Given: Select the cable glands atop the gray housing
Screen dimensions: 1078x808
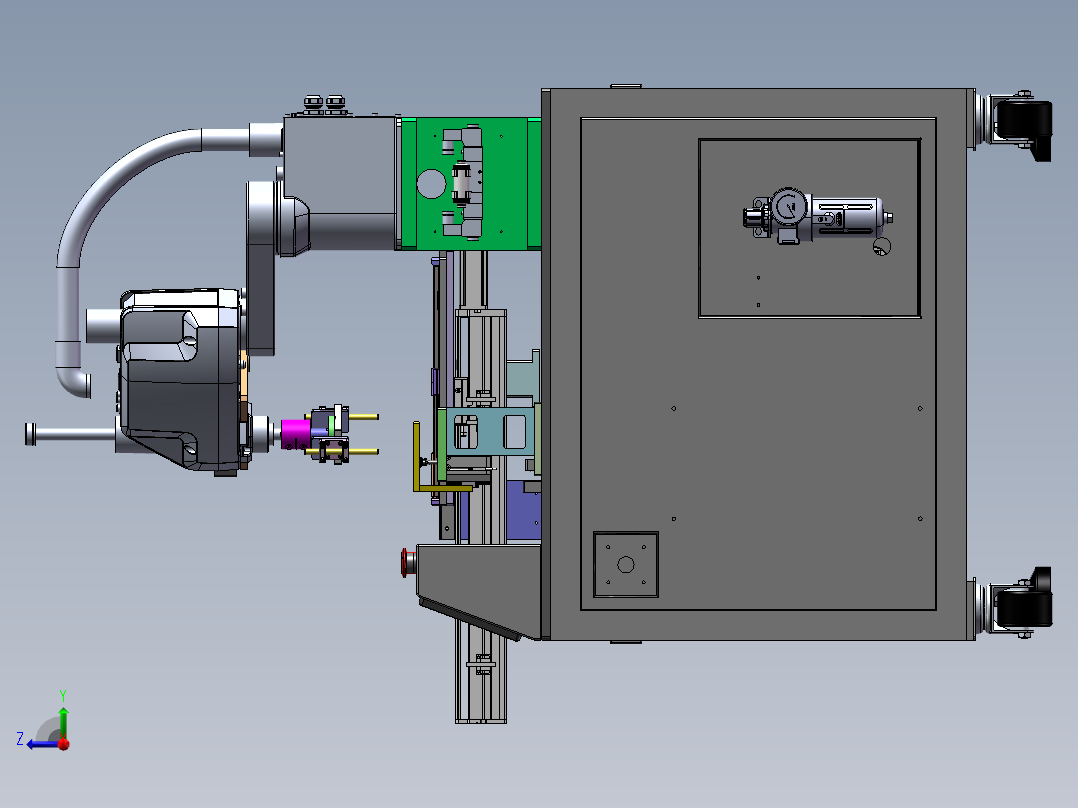Looking at the screenshot, I should coord(324,103).
